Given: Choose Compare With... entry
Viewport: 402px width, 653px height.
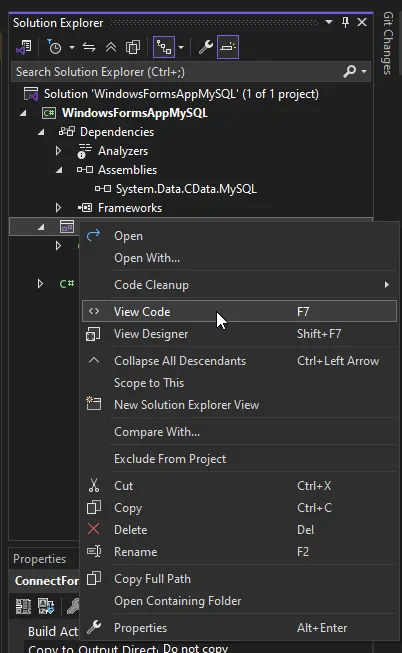Looking at the screenshot, I should (239, 432).
